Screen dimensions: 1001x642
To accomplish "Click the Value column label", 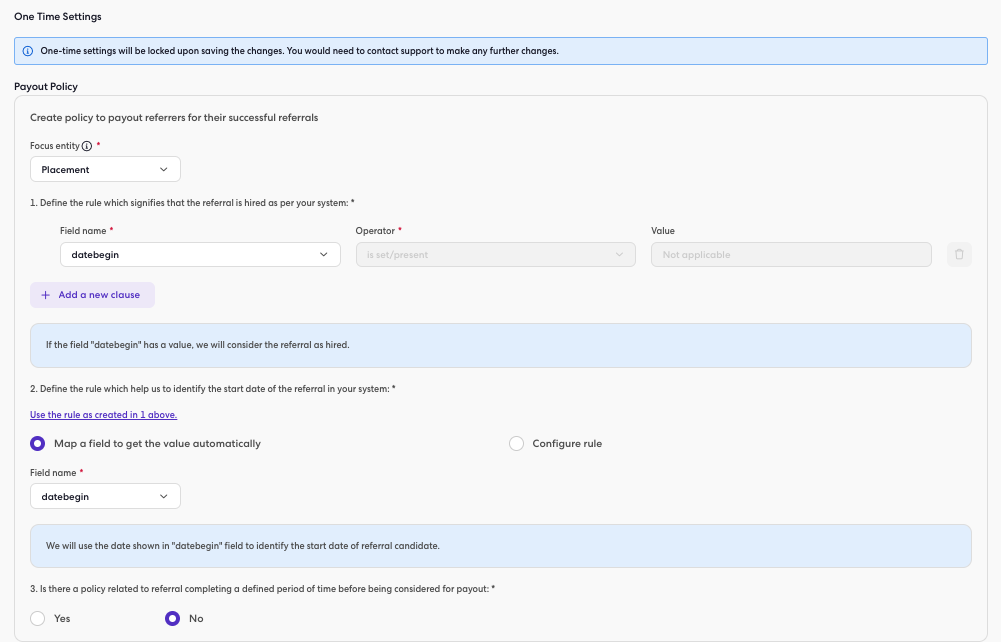I will coord(663,230).
